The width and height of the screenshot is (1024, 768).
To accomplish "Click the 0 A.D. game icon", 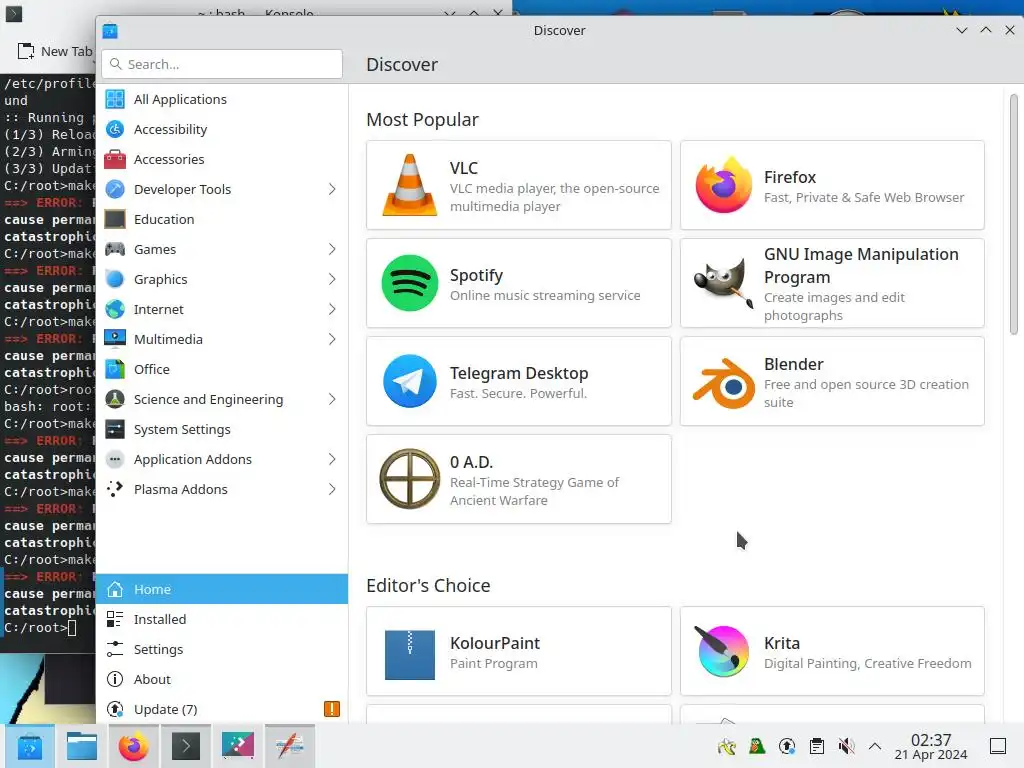I will 409,479.
